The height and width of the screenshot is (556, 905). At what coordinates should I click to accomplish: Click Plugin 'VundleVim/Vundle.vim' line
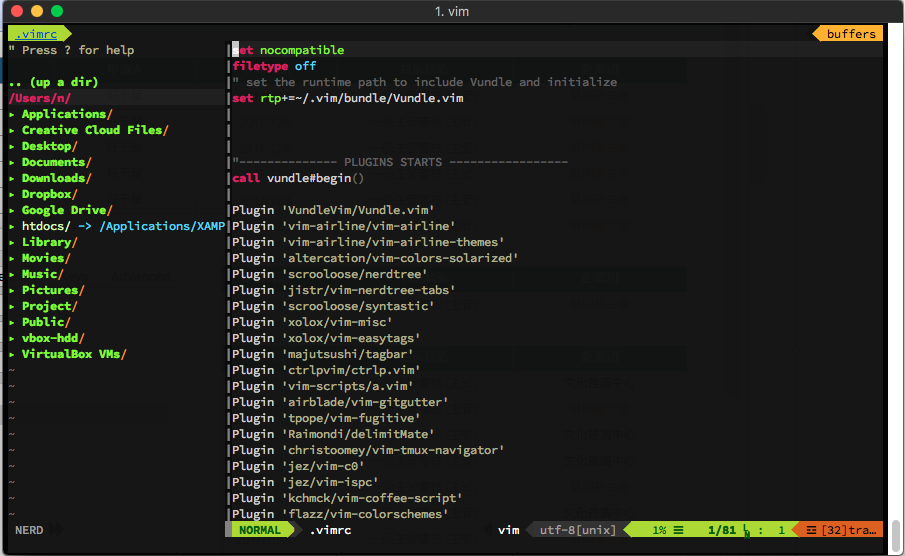(333, 210)
